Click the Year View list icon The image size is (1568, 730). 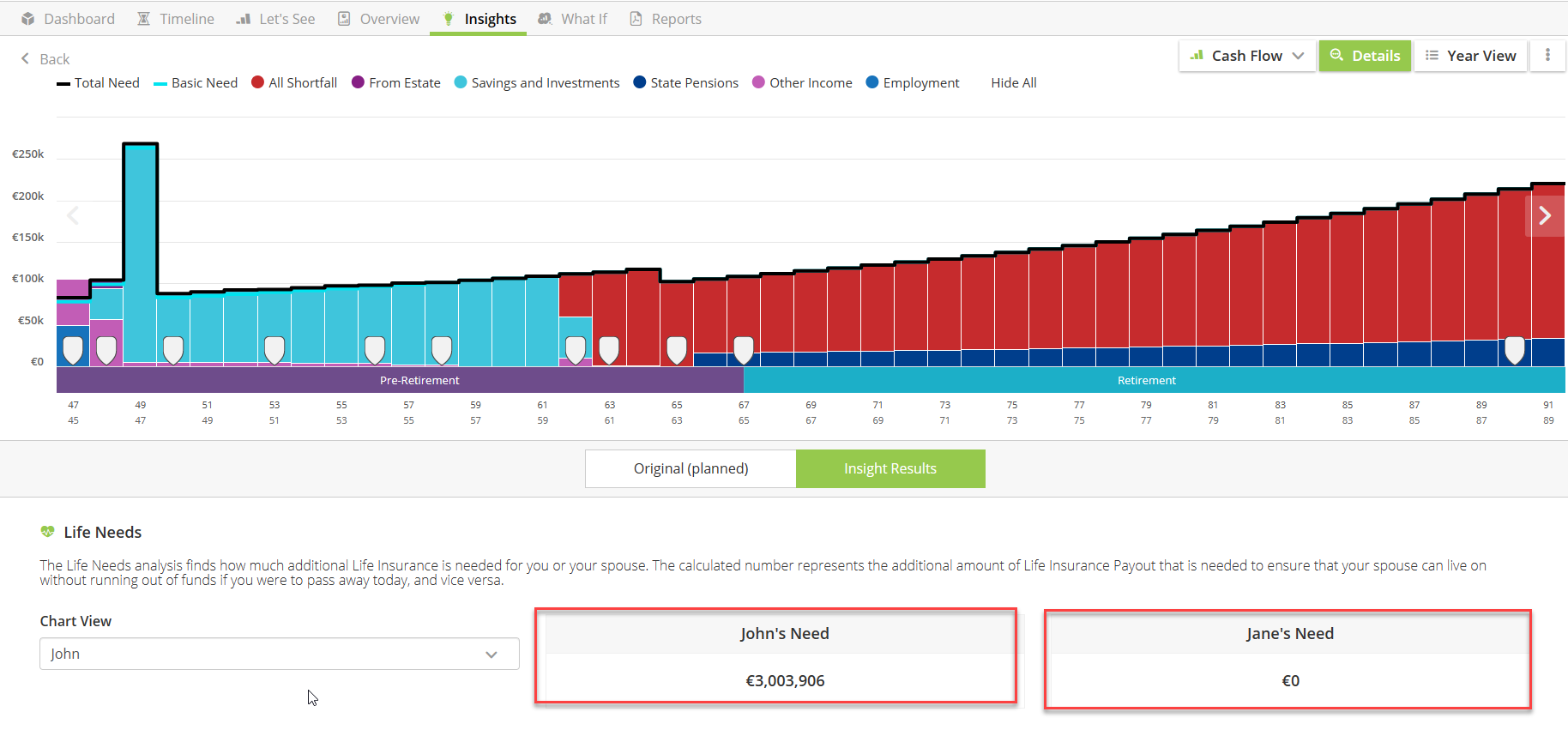(x=1432, y=56)
